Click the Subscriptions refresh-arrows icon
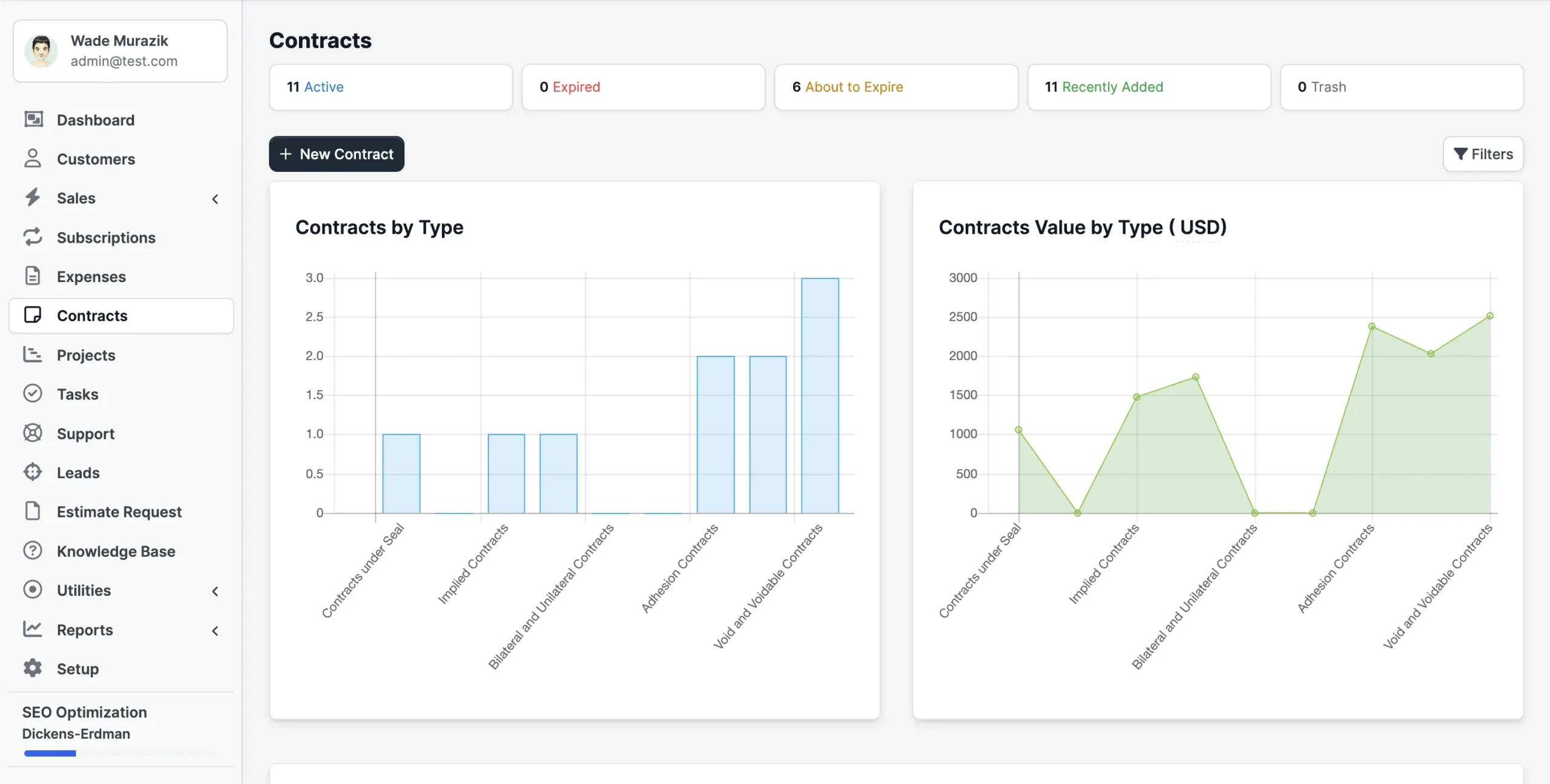Viewport: 1550px width, 784px height. coord(33,237)
